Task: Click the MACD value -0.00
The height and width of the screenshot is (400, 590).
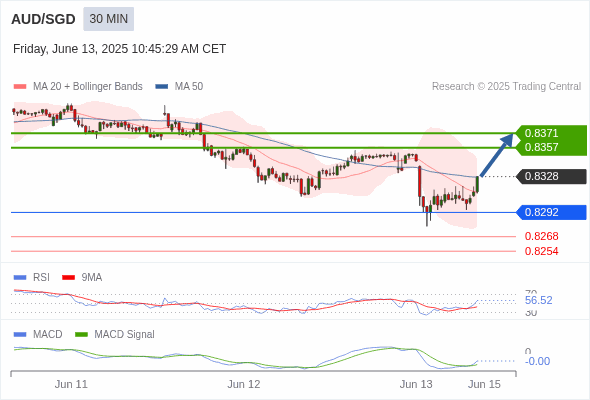Action: [x=537, y=361]
